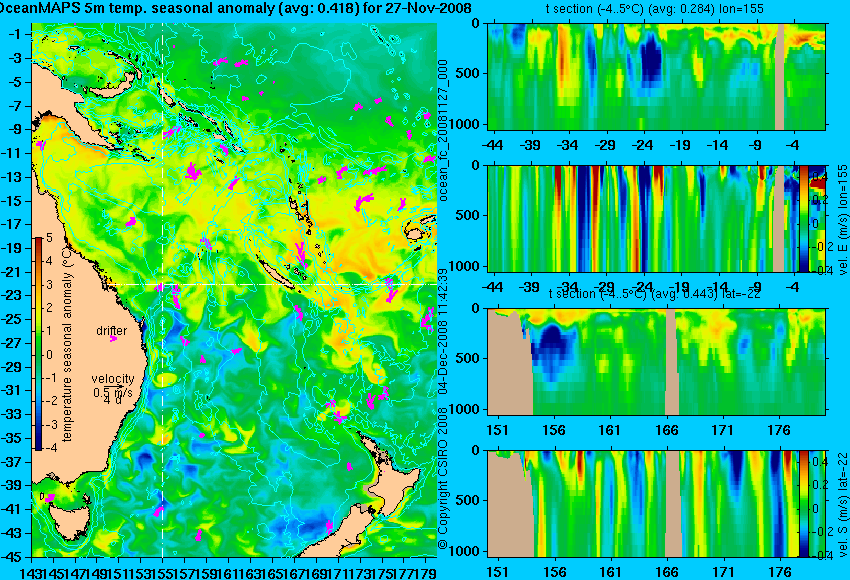Click the '0.5 m/s' velocity scale text
Screen dimensions: 850x580
(112, 391)
